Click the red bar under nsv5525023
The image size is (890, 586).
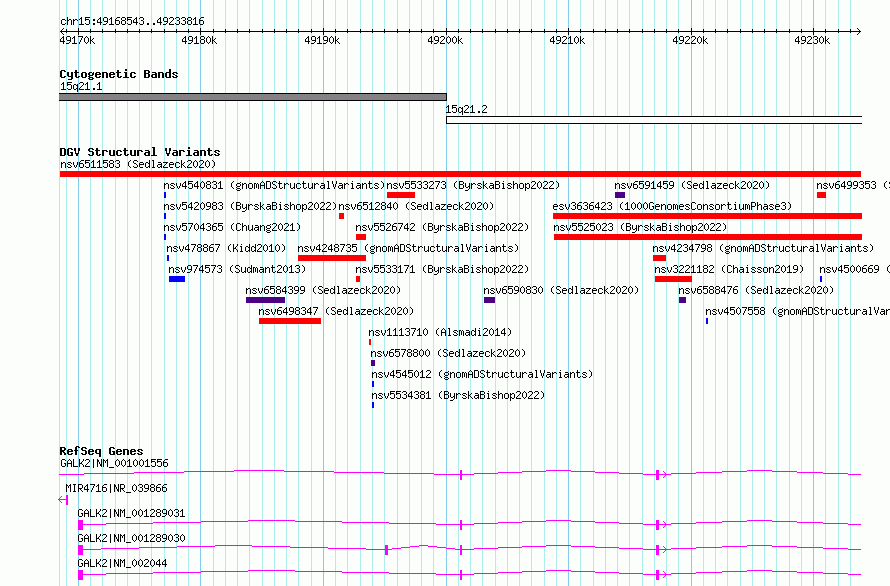tap(708, 237)
